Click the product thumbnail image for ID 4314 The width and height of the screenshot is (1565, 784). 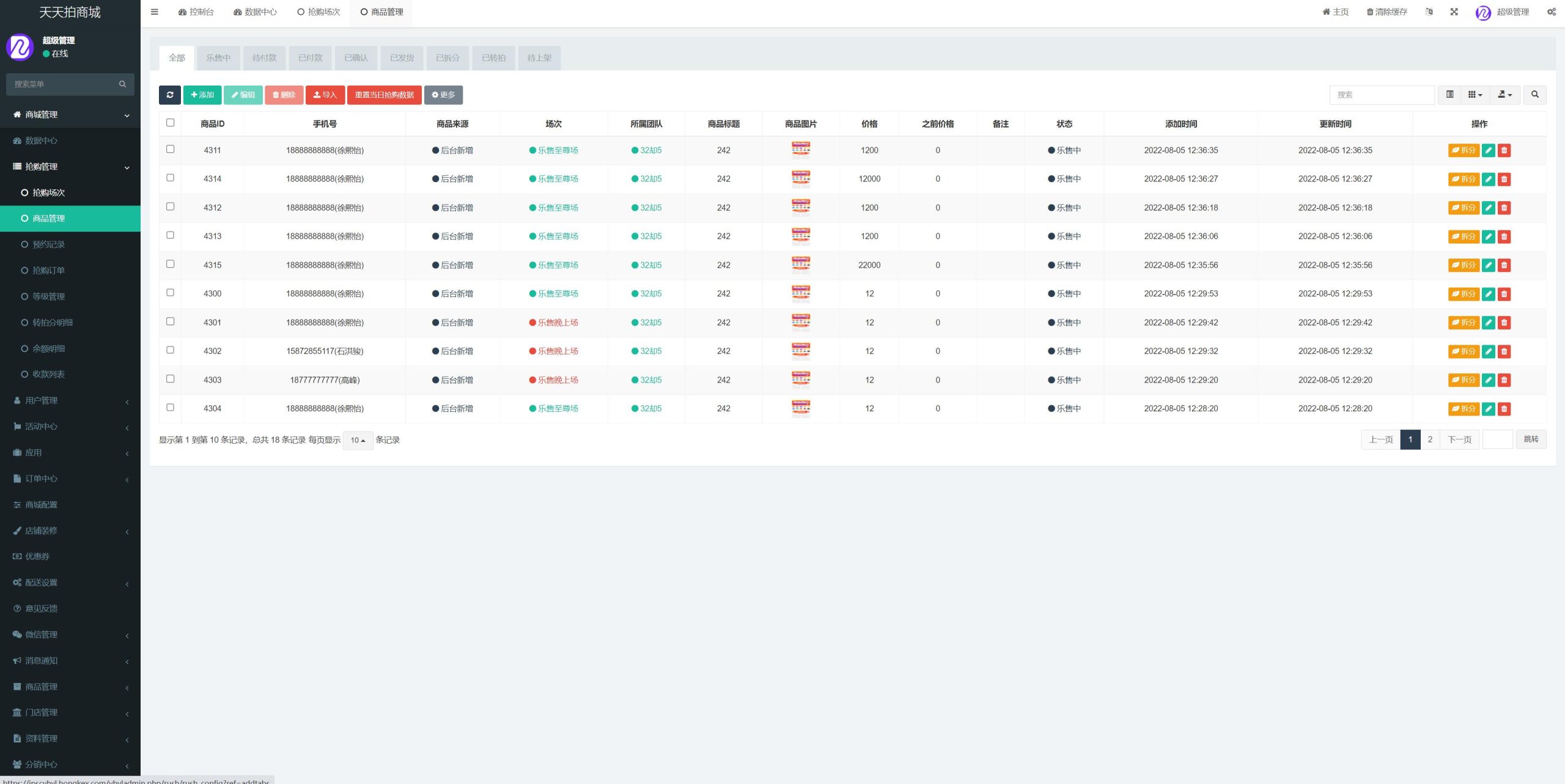click(800, 178)
